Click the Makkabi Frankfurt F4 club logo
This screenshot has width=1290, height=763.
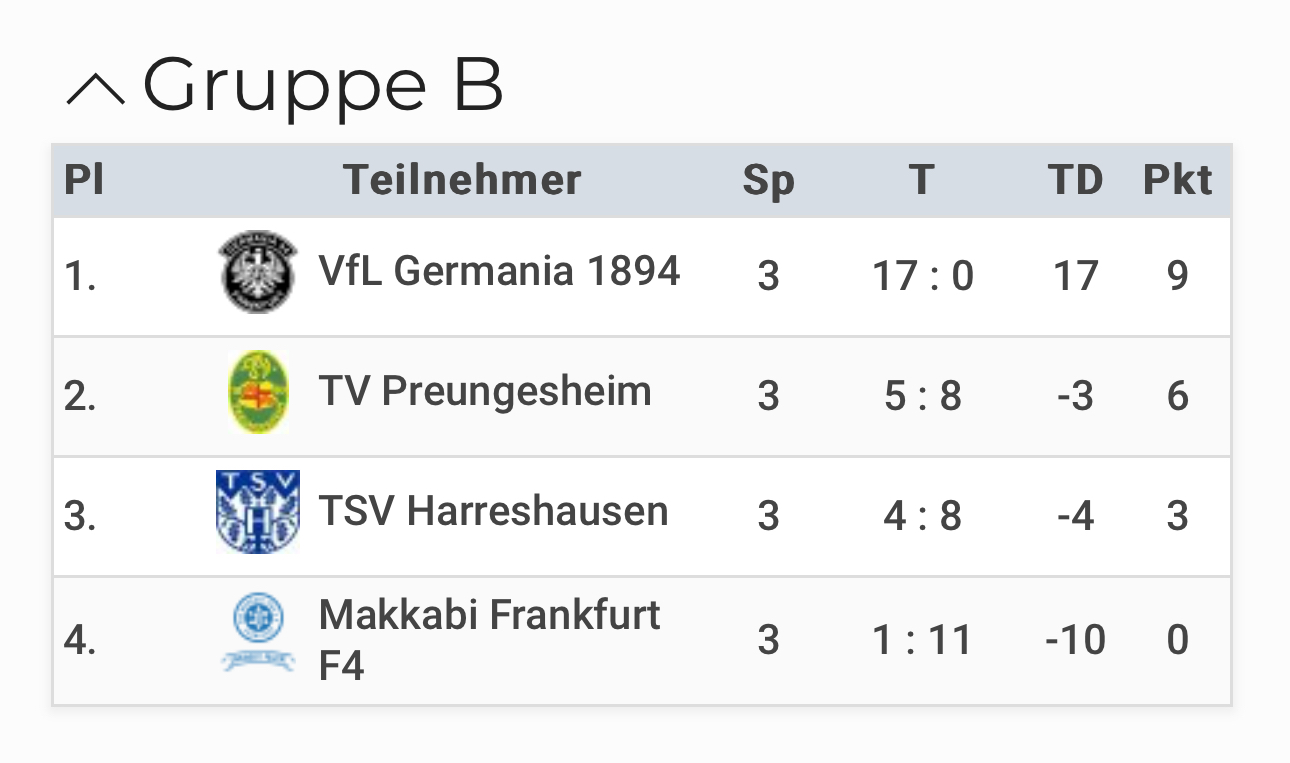click(x=258, y=632)
